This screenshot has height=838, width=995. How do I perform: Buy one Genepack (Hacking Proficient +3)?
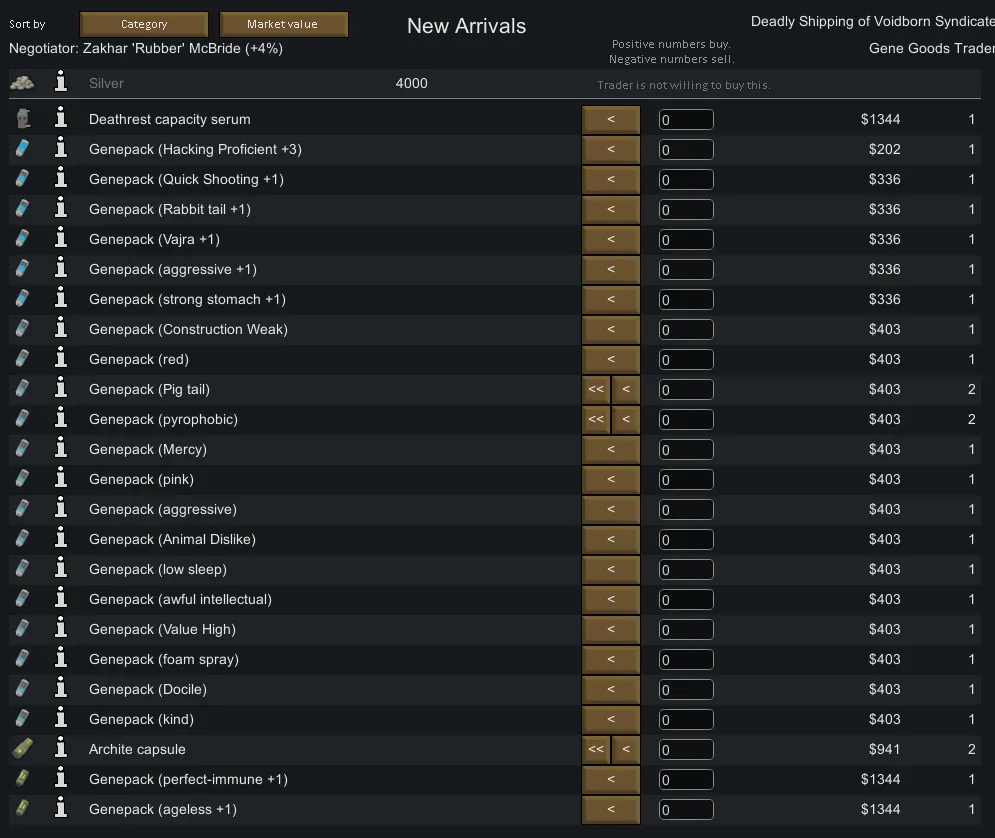[x=610, y=149]
